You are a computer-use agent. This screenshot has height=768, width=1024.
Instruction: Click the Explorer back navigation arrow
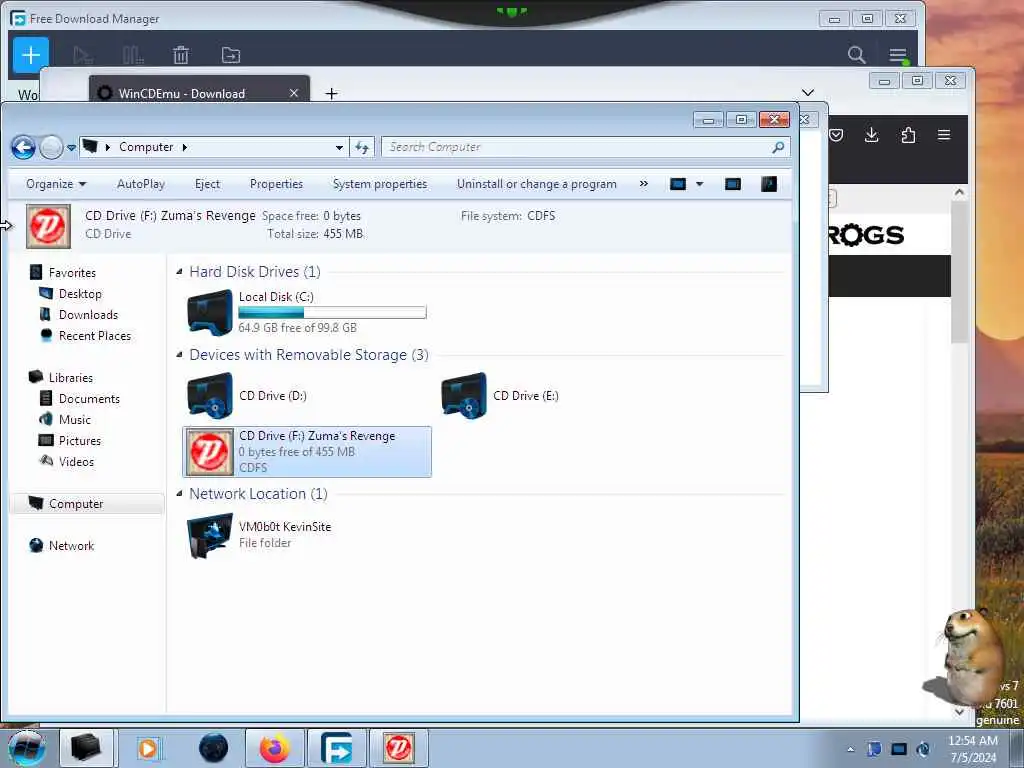pos(24,148)
